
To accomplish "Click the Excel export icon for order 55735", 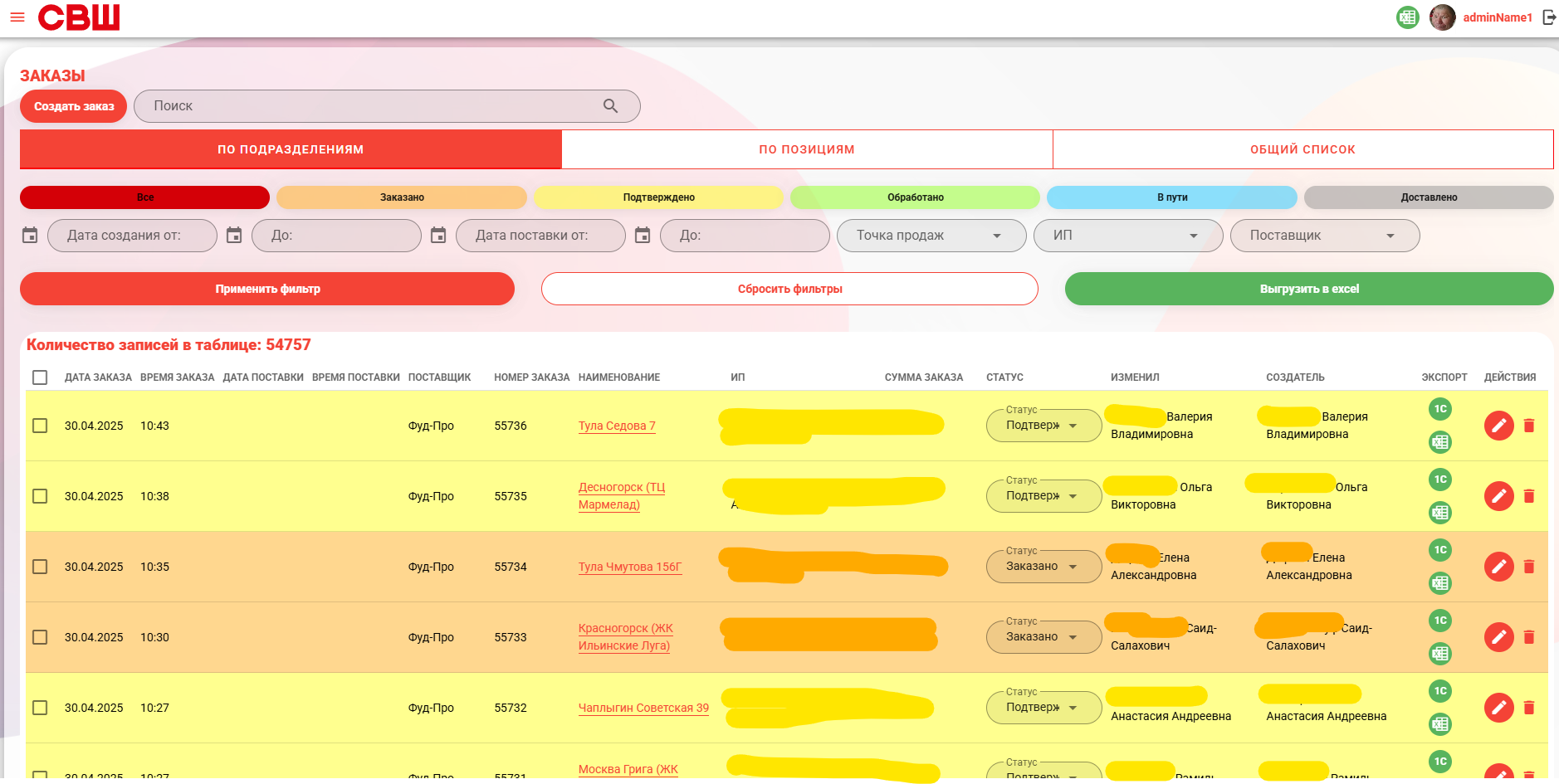I will (1440, 513).
